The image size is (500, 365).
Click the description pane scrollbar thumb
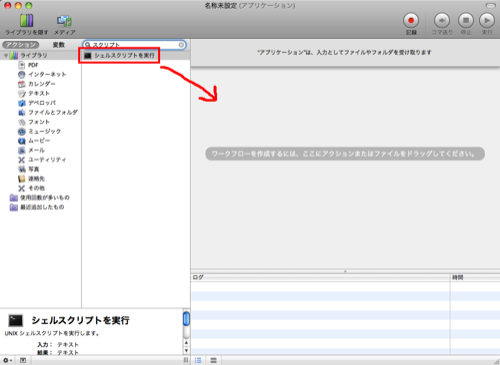click(x=186, y=318)
